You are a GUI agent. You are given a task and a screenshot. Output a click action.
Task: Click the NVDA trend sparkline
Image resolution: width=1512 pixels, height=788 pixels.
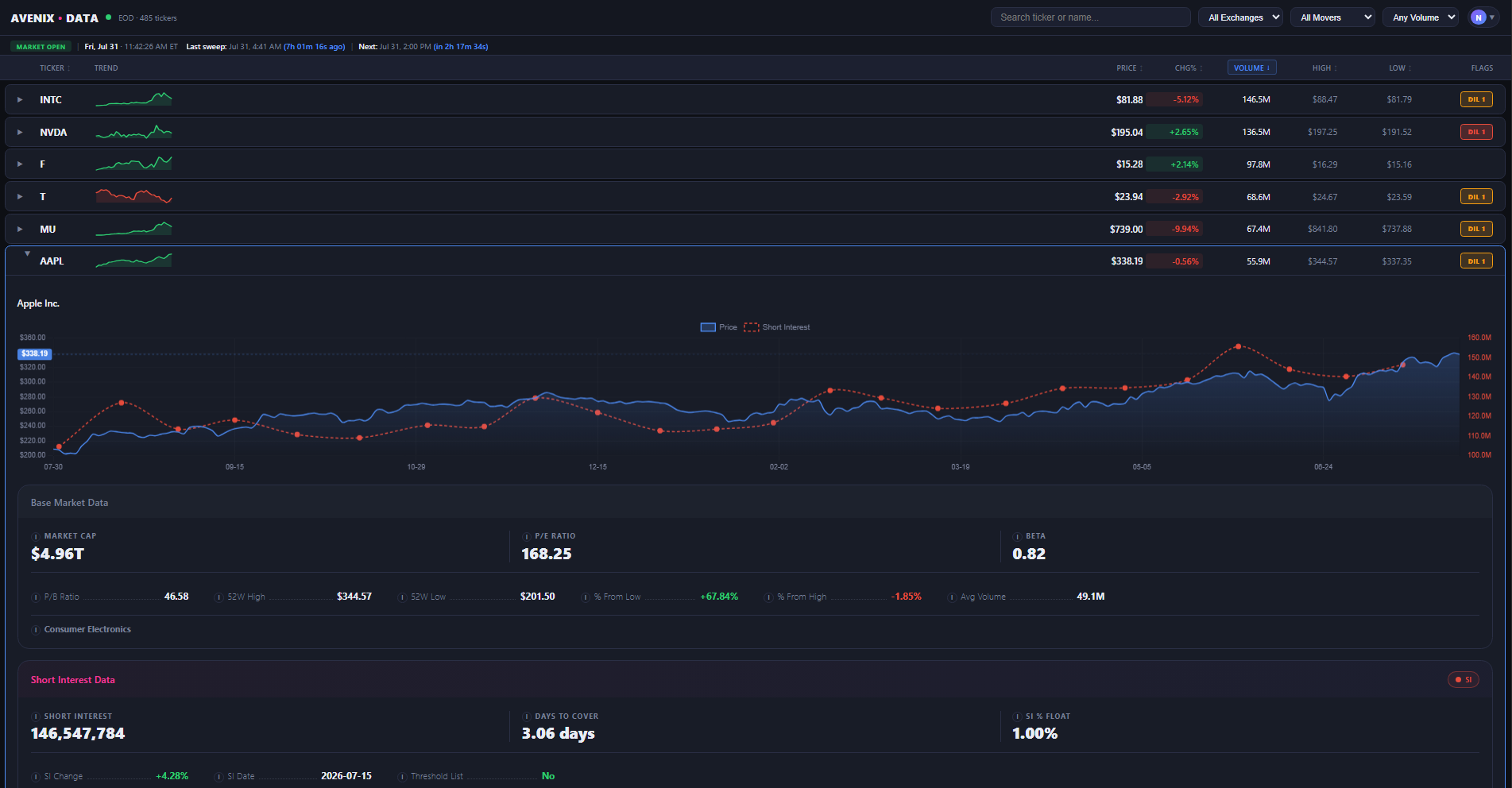pyautogui.click(x=133, y=132)
